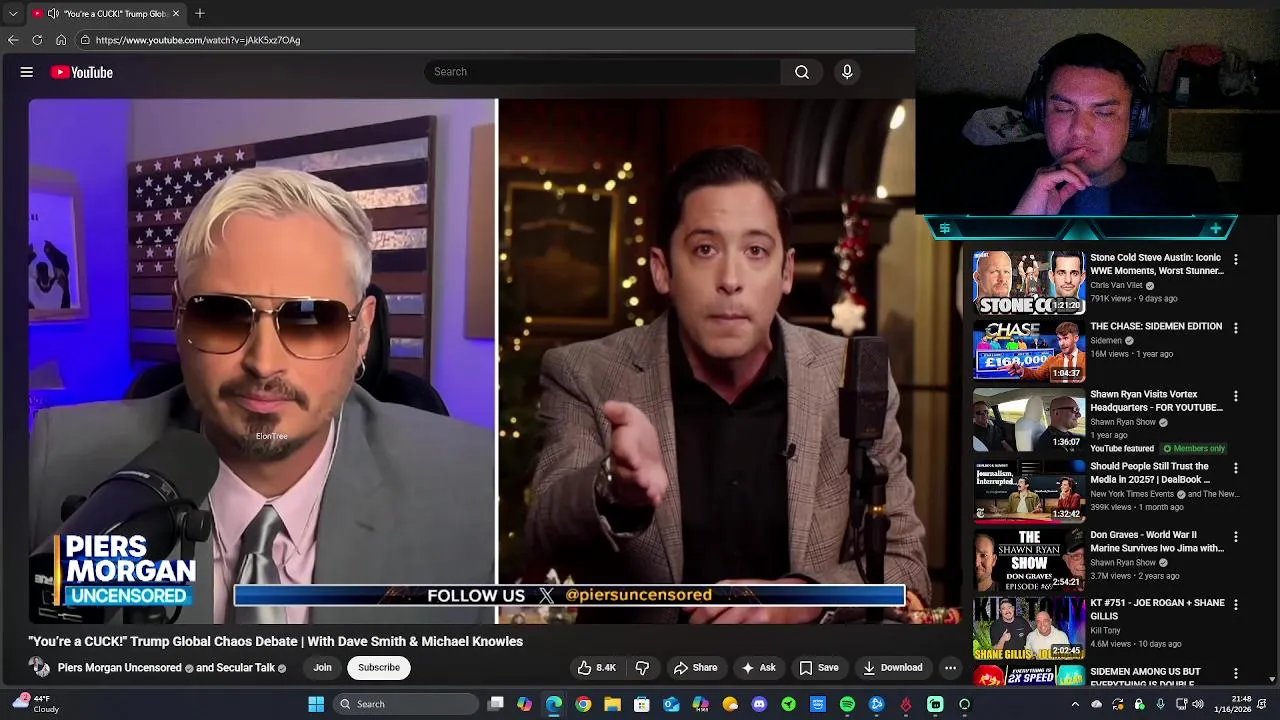Viewport: 1280px width, 720px height.
Task: Click the Kill Tony channel name
Action: pos(1105,631)
